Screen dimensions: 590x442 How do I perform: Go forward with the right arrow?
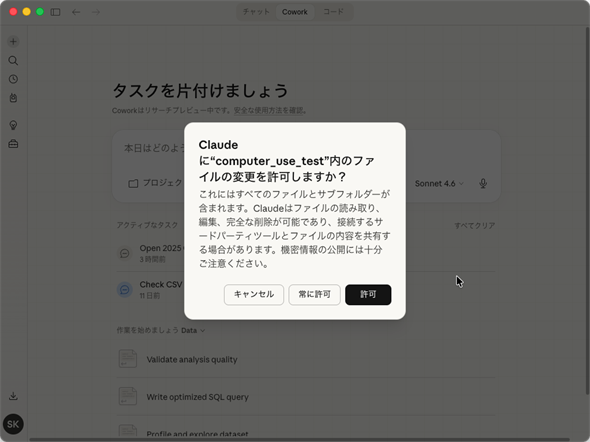pos(96,12)
